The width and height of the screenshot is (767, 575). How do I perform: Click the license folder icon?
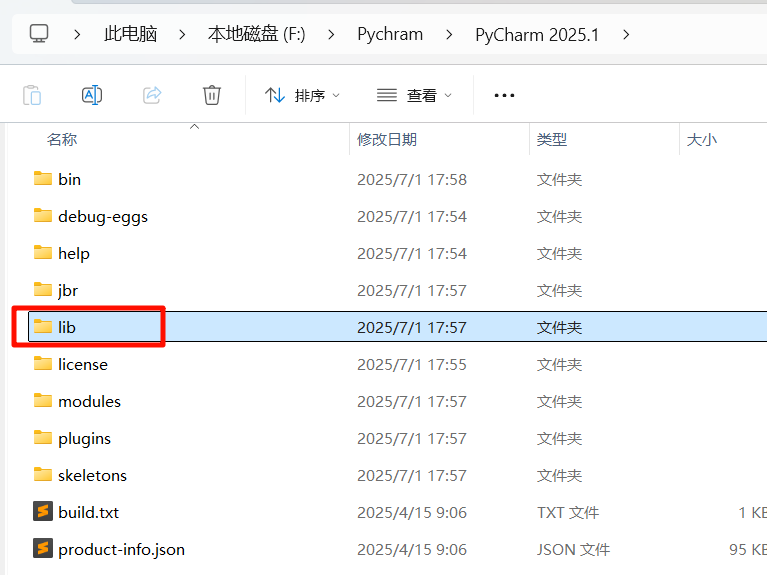click(43, 364)
